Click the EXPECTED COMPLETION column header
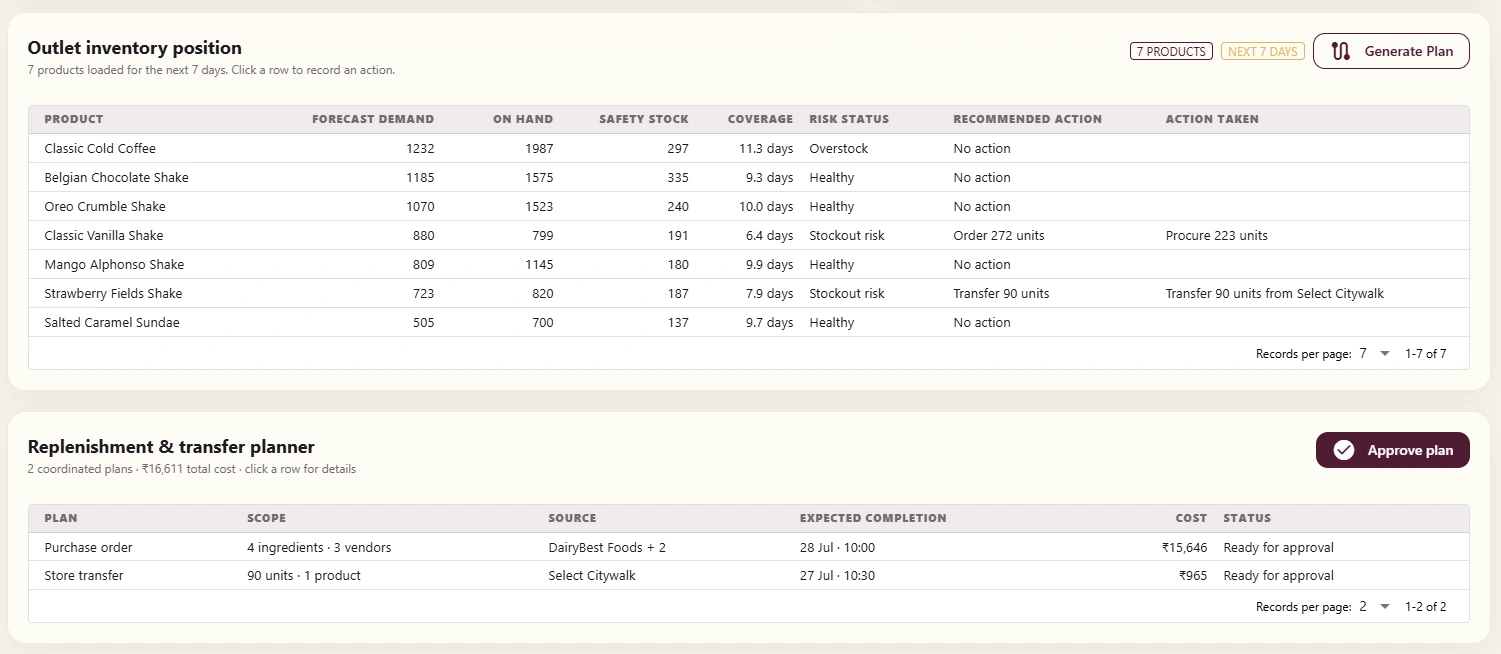This screenshot has width=1501, height=654. [873, 518]
